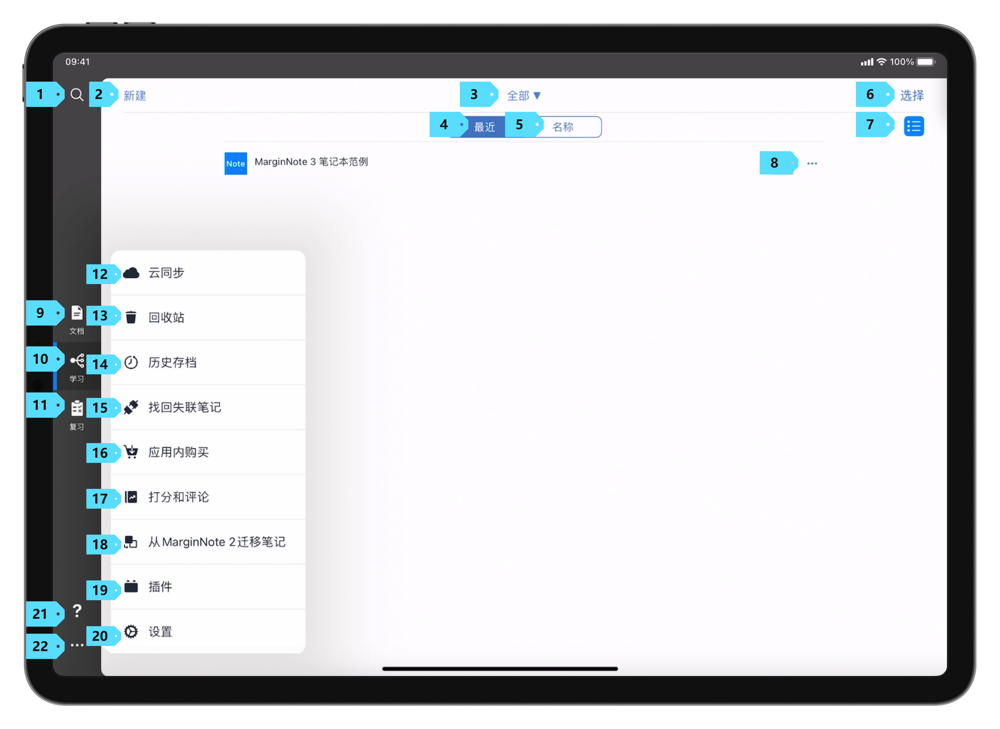Open the notebook row ellipsis options

(812, 163)
